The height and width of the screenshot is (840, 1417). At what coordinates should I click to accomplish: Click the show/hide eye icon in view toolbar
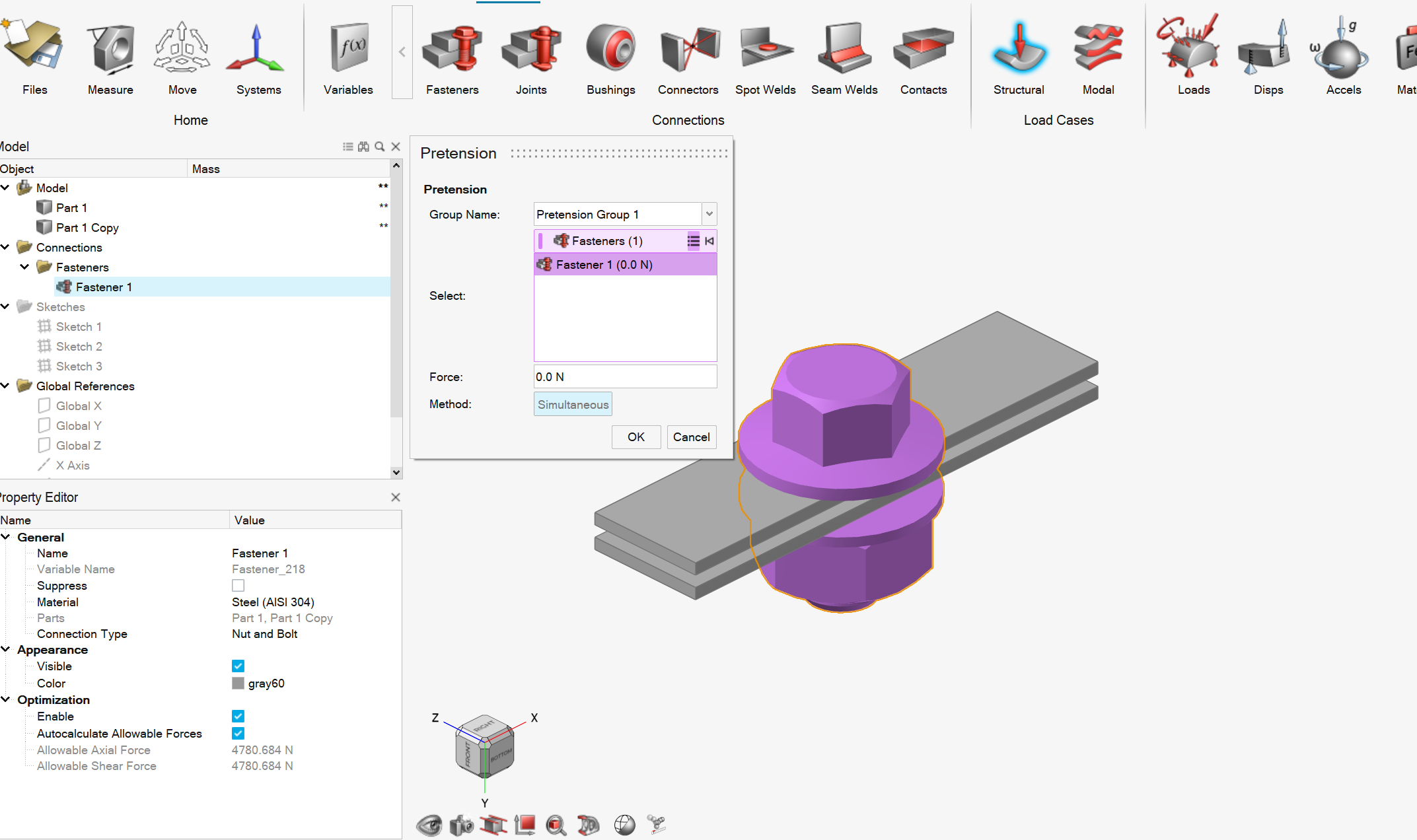(429, 825)
